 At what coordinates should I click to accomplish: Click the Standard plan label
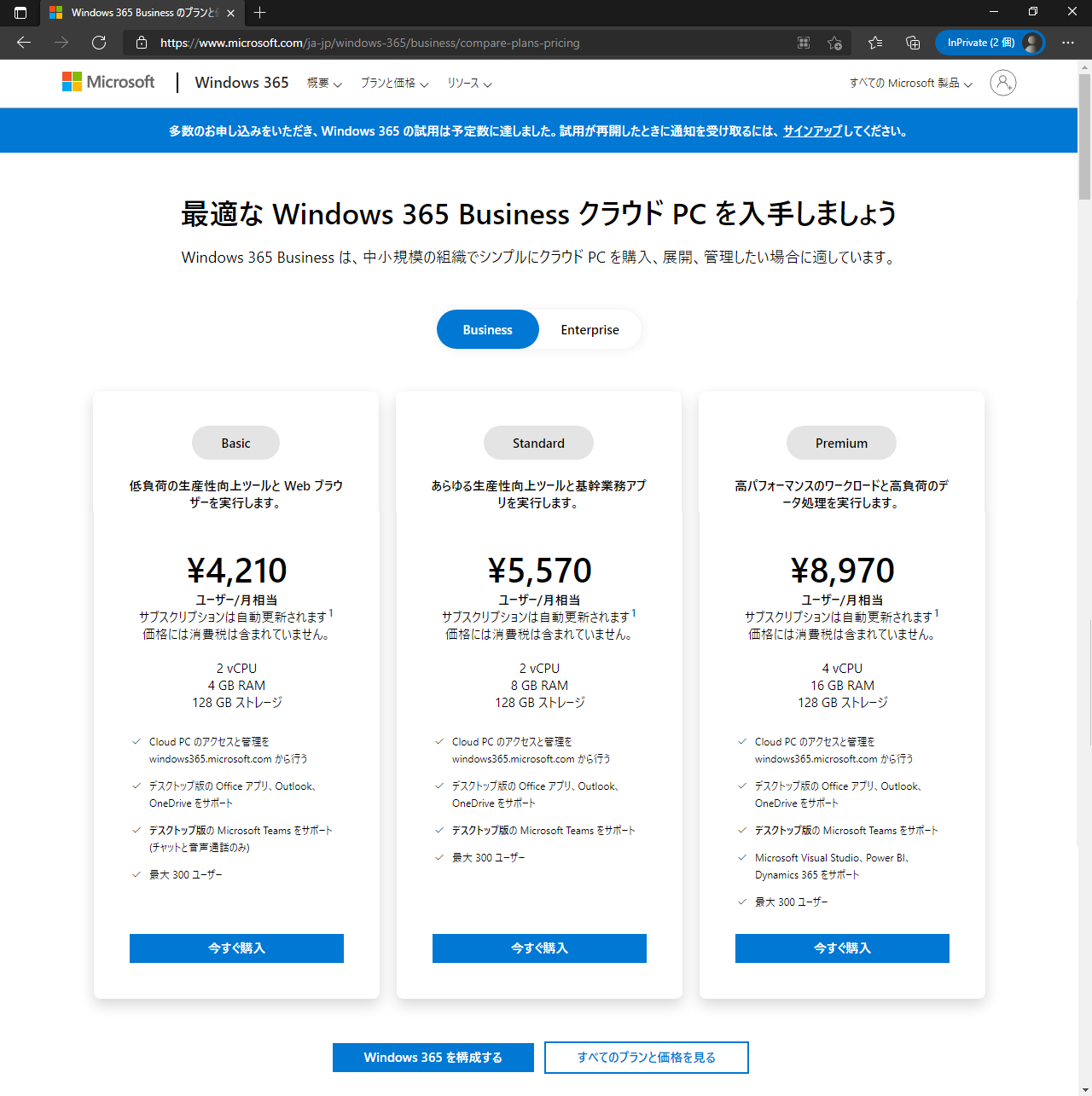pos(538,444)
